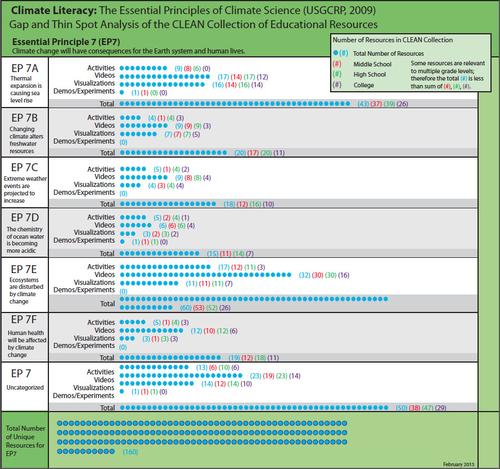Viewport: 500px width, 469px height.
Task: Select the EP 7A section label
Action: pyautogui.click(x=25, y=68)
